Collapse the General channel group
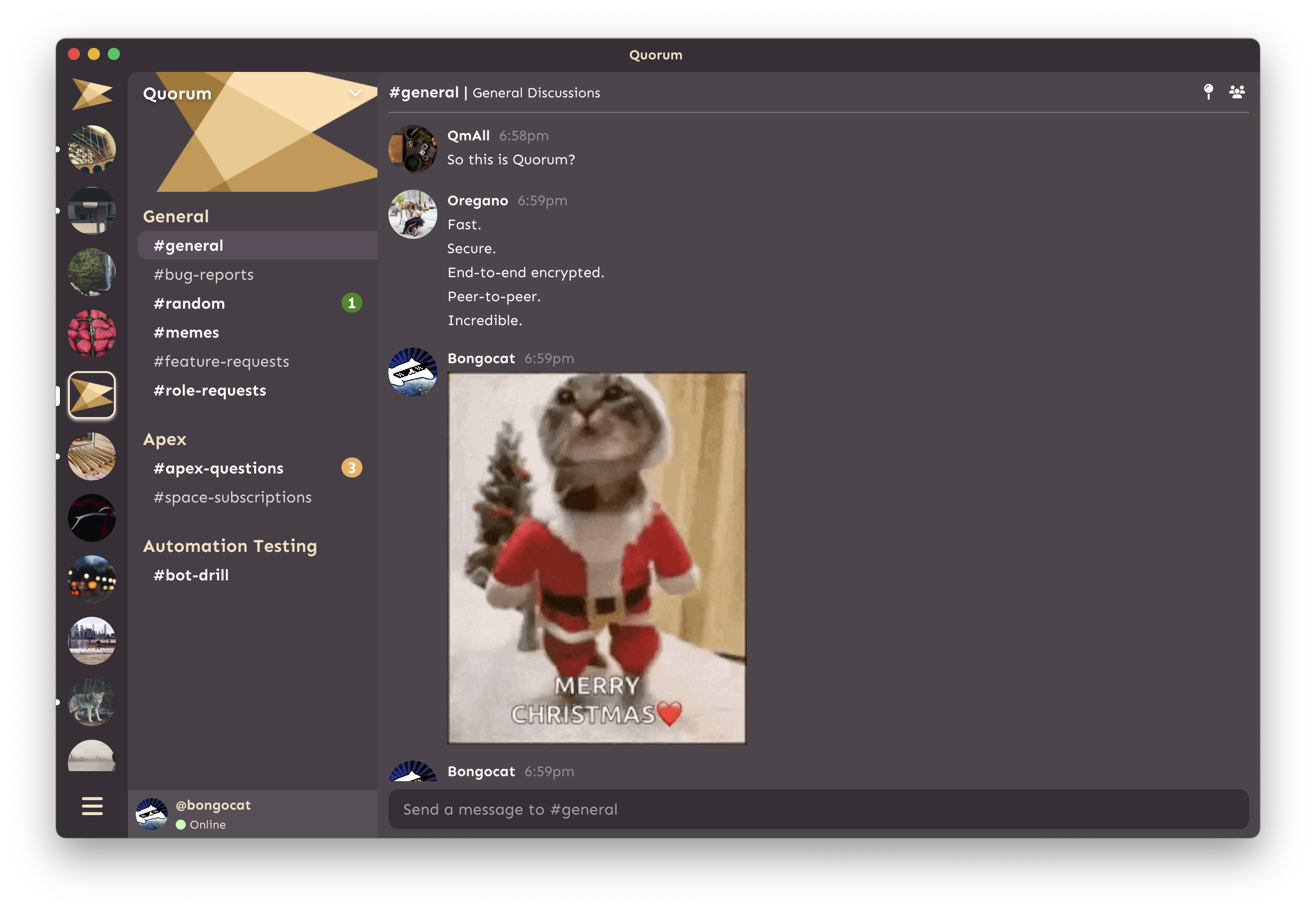The height and width of the screenshot is (912, 1316). click(x=176, y=217)
